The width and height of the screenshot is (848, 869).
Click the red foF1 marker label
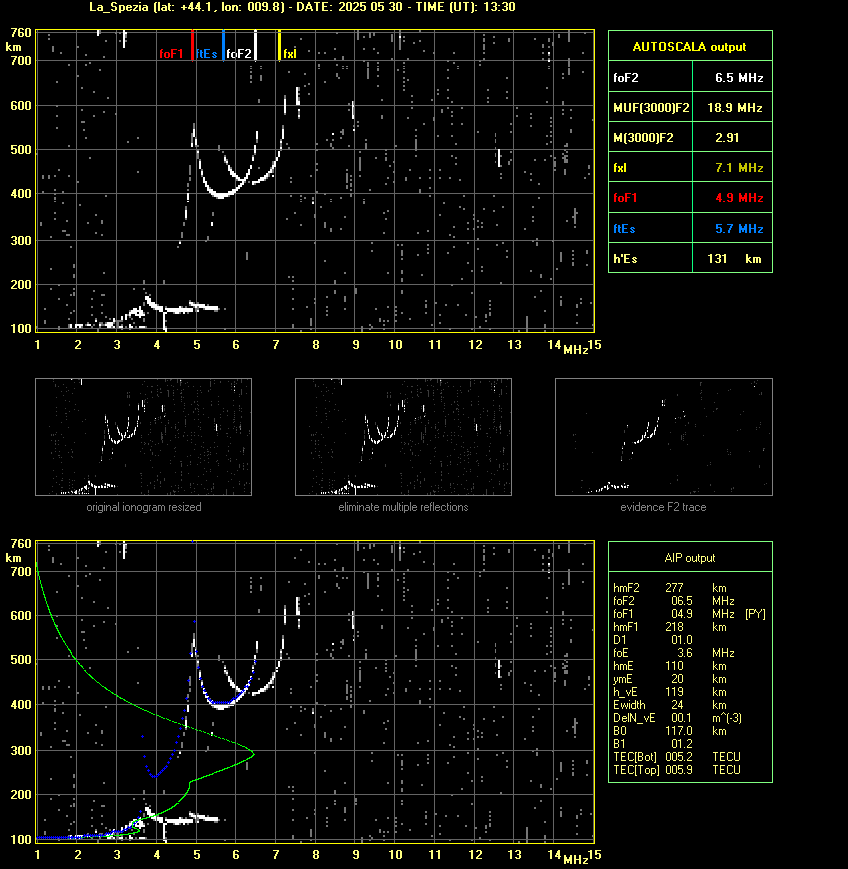pyautogui.click(x=171, y=54)
